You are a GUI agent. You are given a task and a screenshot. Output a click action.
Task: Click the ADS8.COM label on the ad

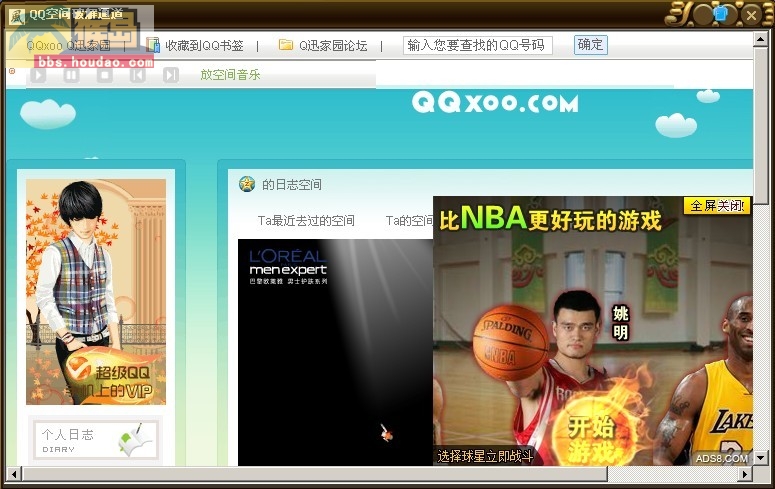pyautogui.click(x=722, y=458)
